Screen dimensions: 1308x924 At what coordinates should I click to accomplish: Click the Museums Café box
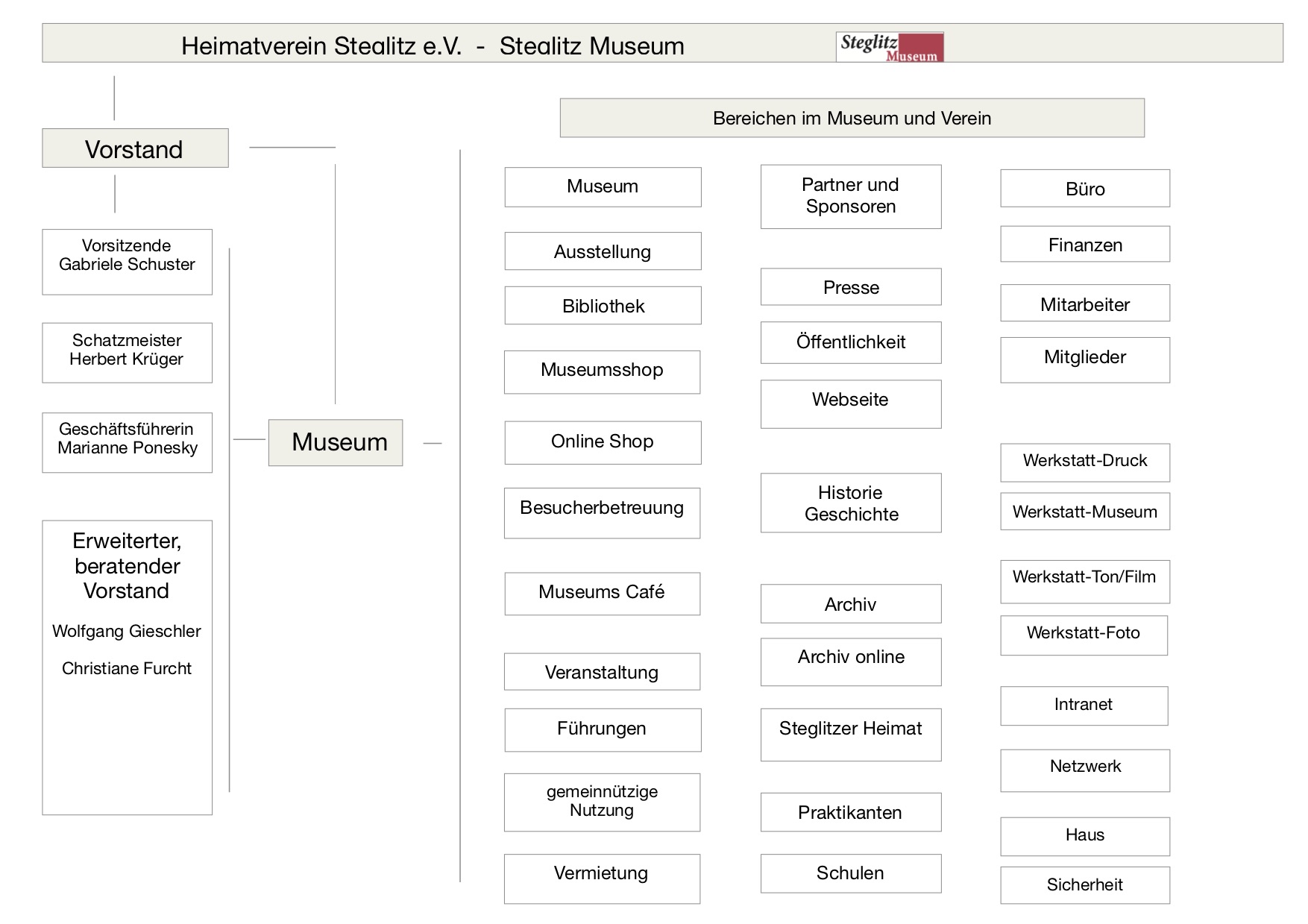tap(602, 594)
